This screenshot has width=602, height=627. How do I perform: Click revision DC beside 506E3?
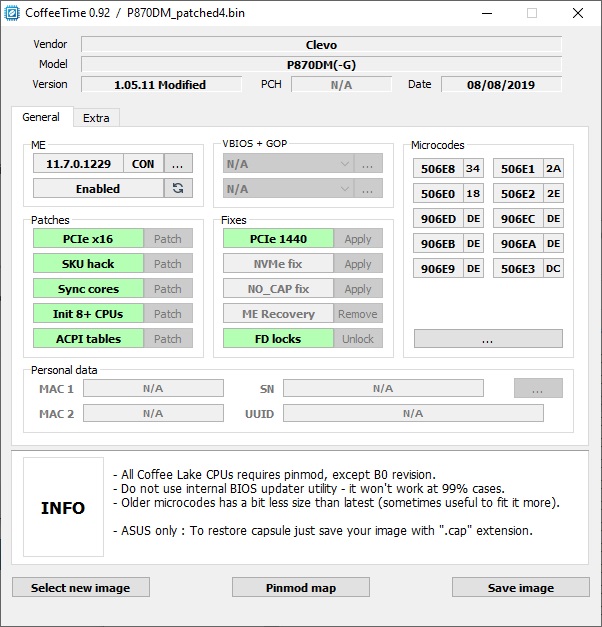pos(553,268)
